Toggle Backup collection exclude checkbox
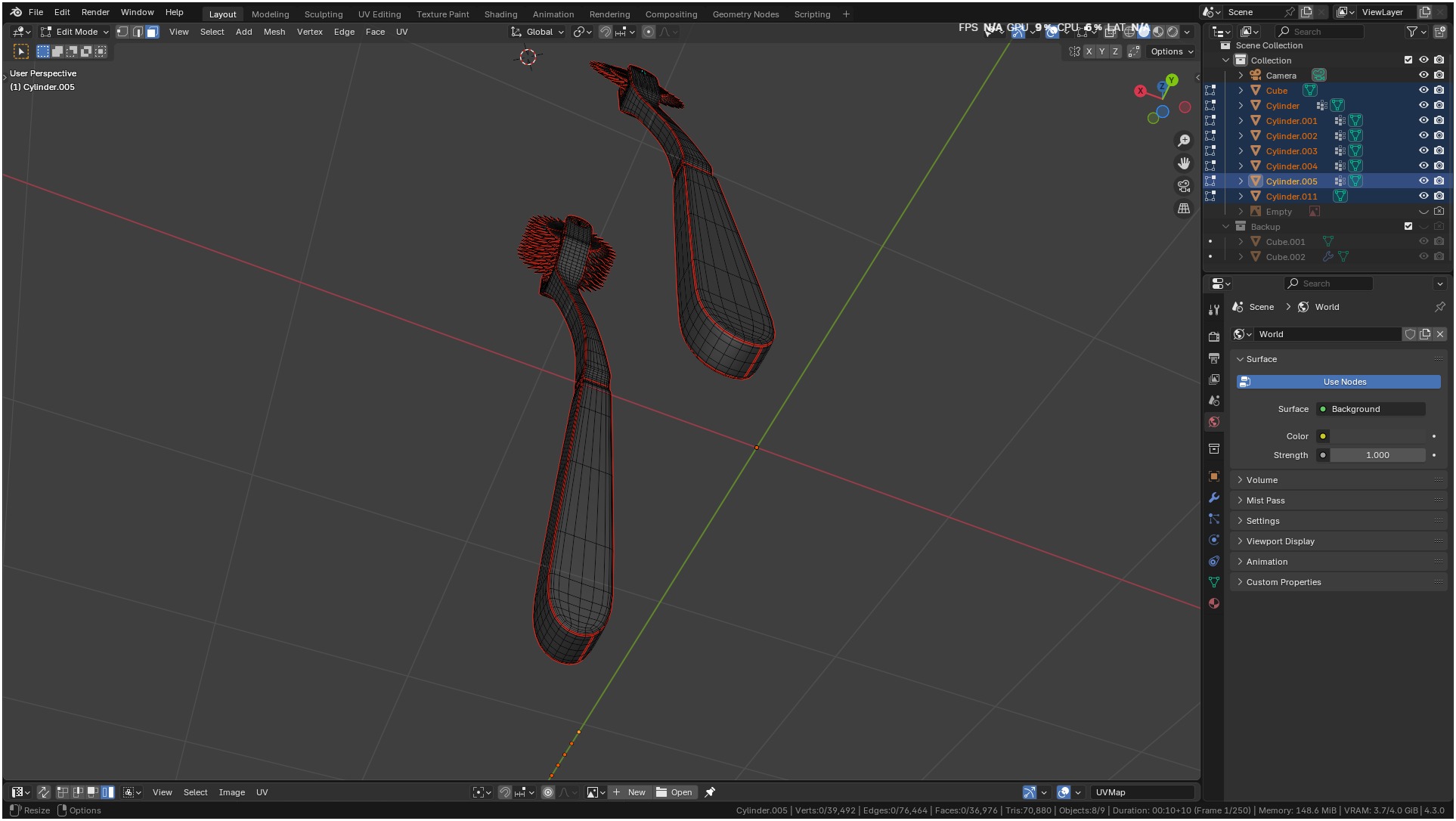 1408,226
